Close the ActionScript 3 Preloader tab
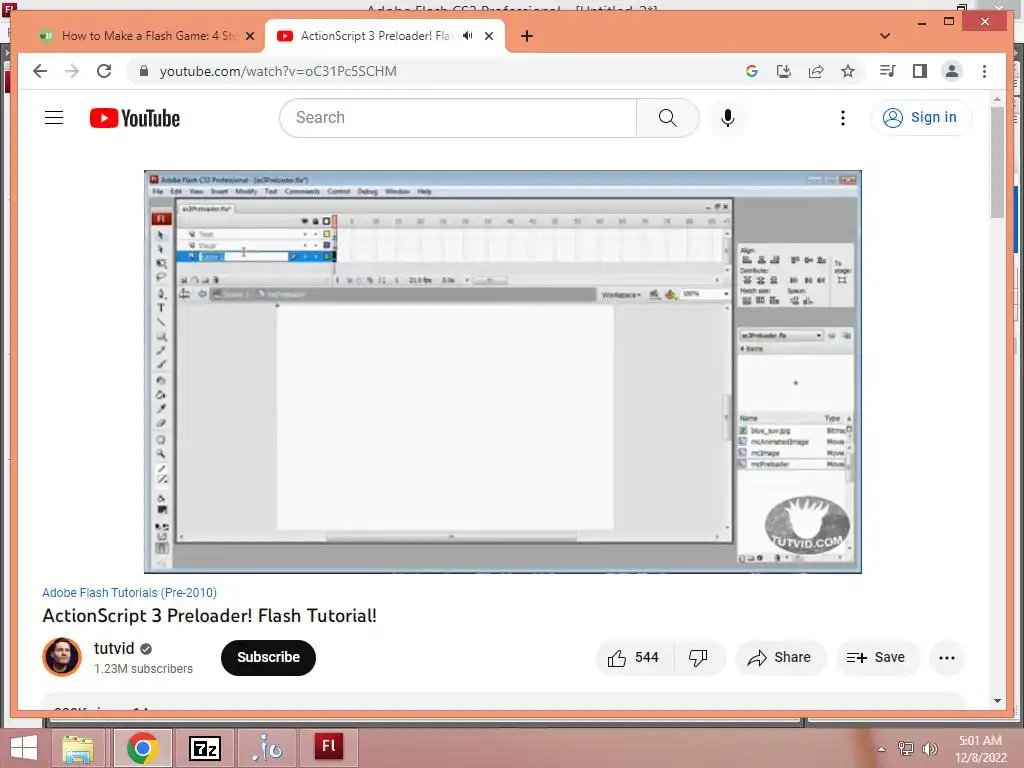Screen dimensions: 1024x768 pyautogui.click(x=488, y=36)
